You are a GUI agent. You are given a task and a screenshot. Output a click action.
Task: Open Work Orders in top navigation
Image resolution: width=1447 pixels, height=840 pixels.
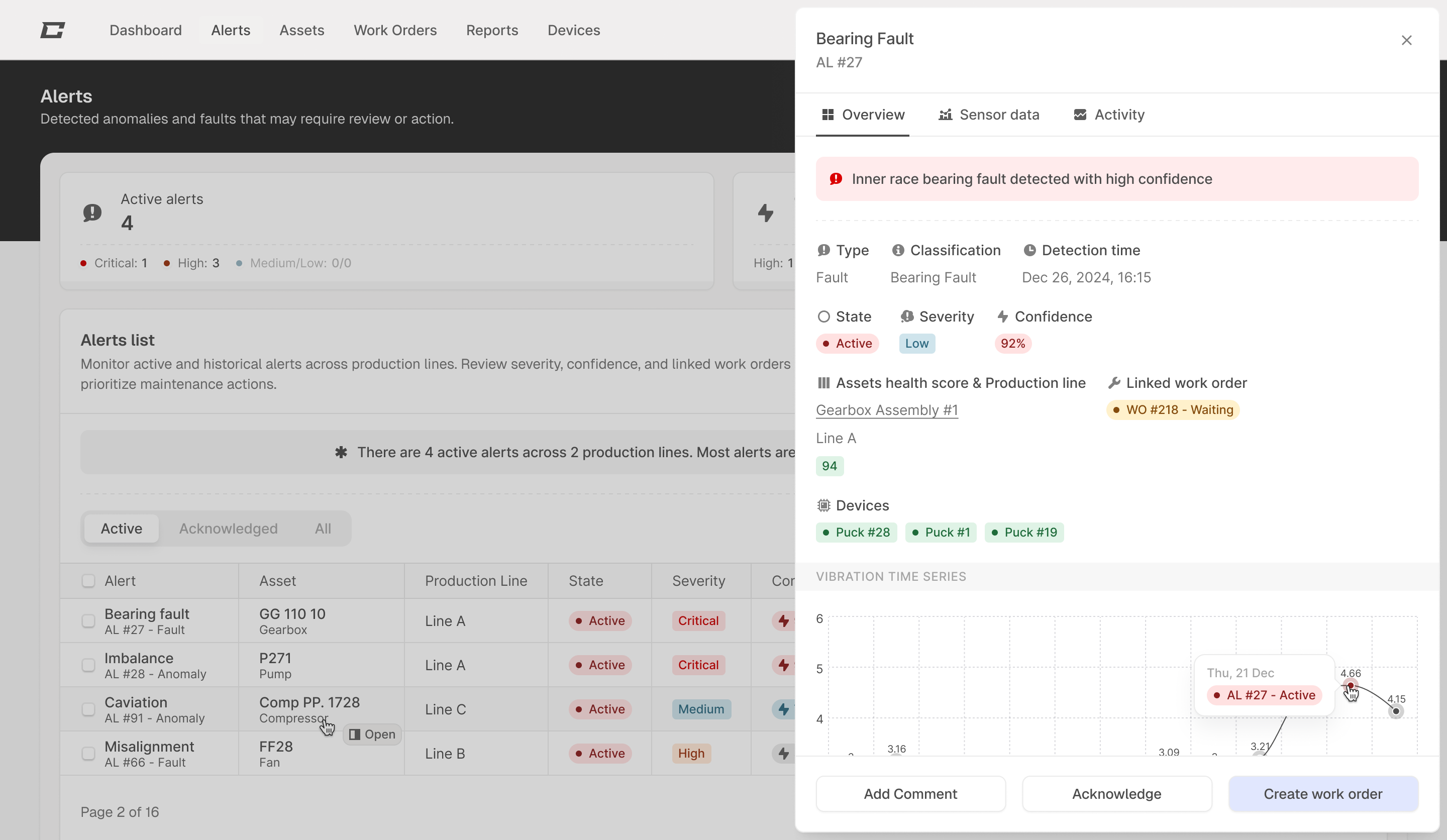(x=395, y=30)
